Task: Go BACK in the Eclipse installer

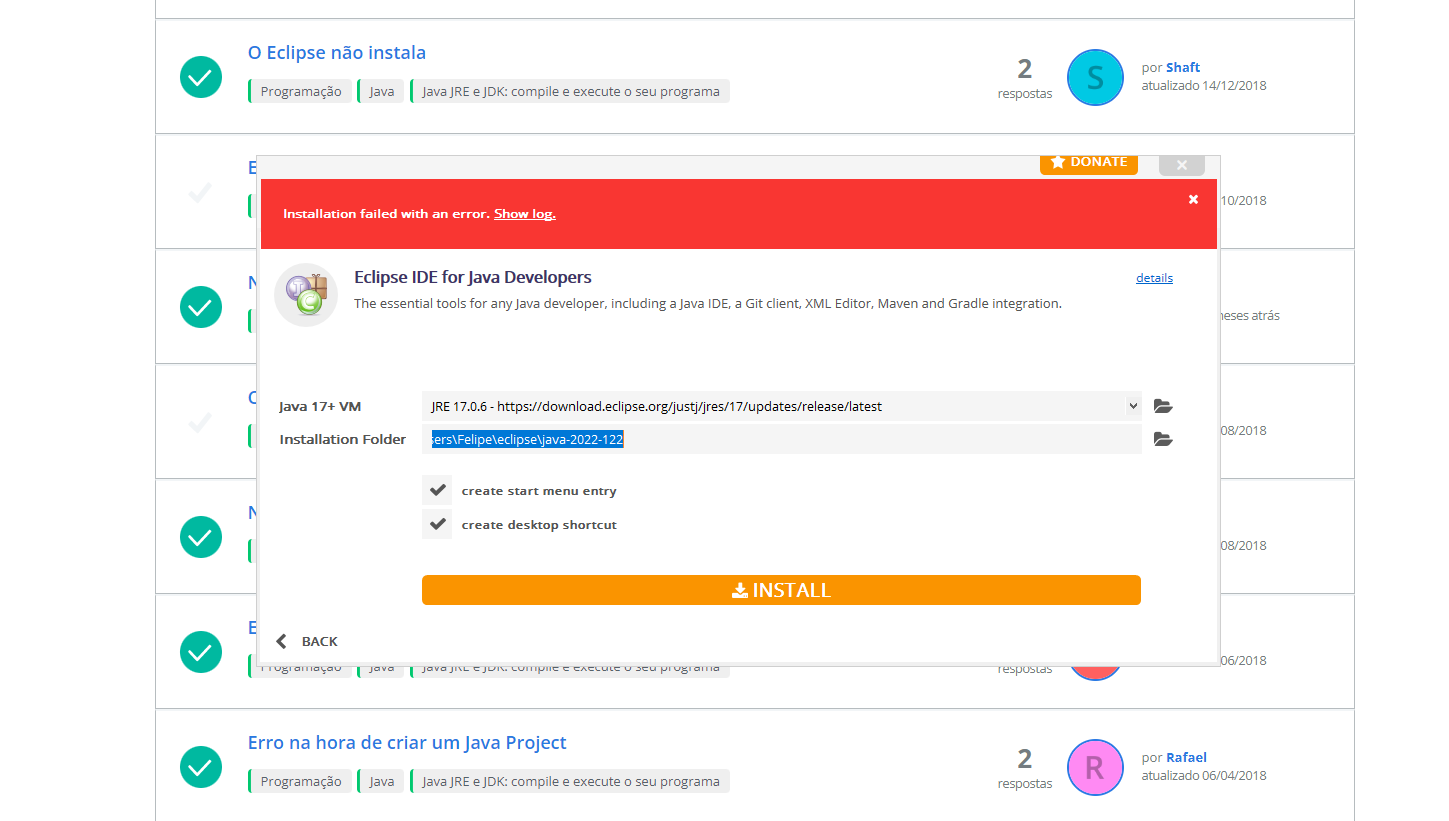Action: [x=308, y=641]
